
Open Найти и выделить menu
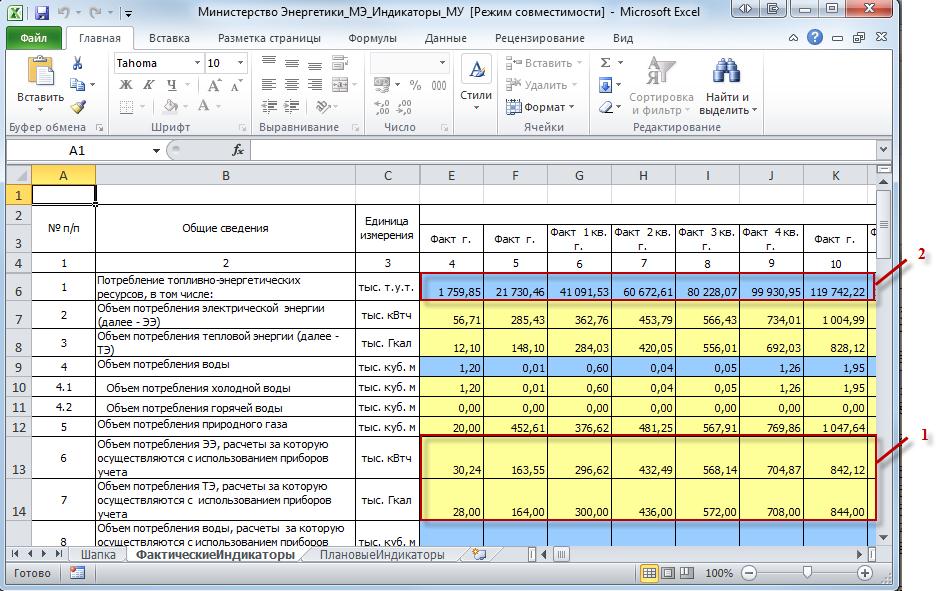click(x=727, y=85)
